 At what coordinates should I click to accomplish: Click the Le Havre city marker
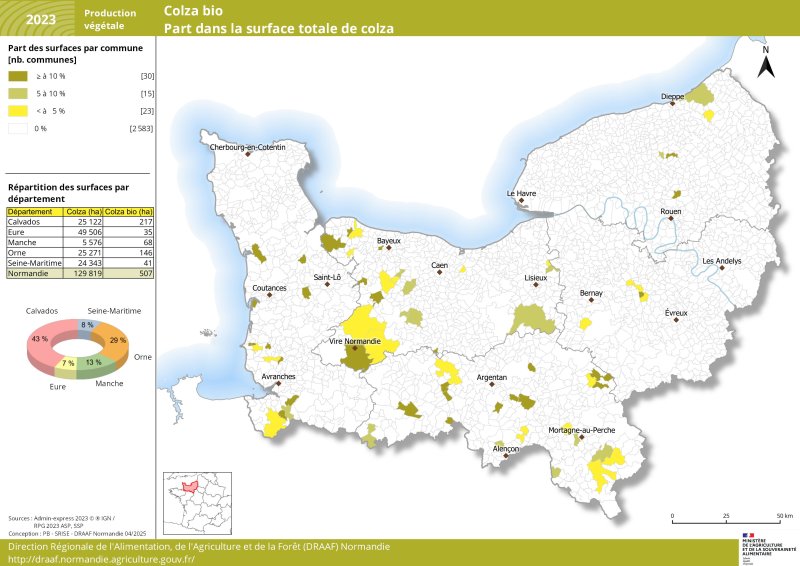coord(521,200)
